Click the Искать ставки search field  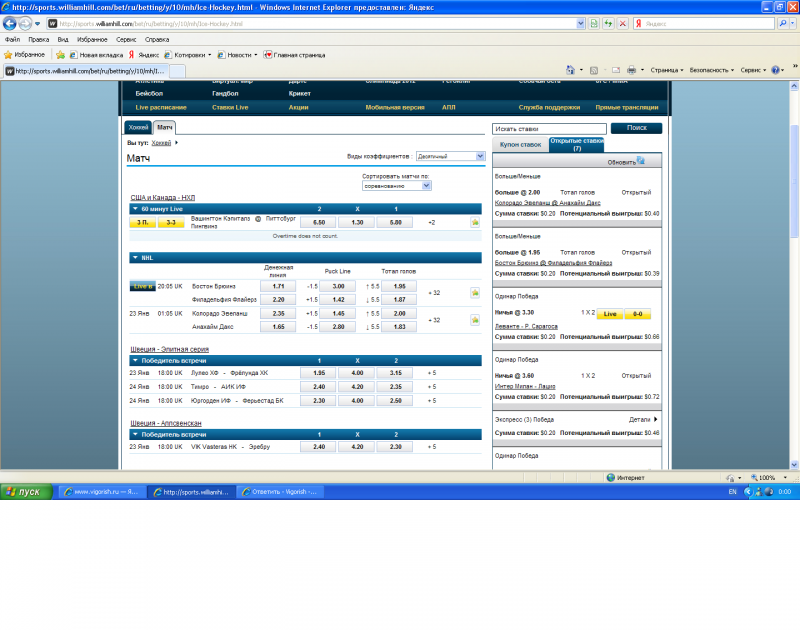pos(549,129)
